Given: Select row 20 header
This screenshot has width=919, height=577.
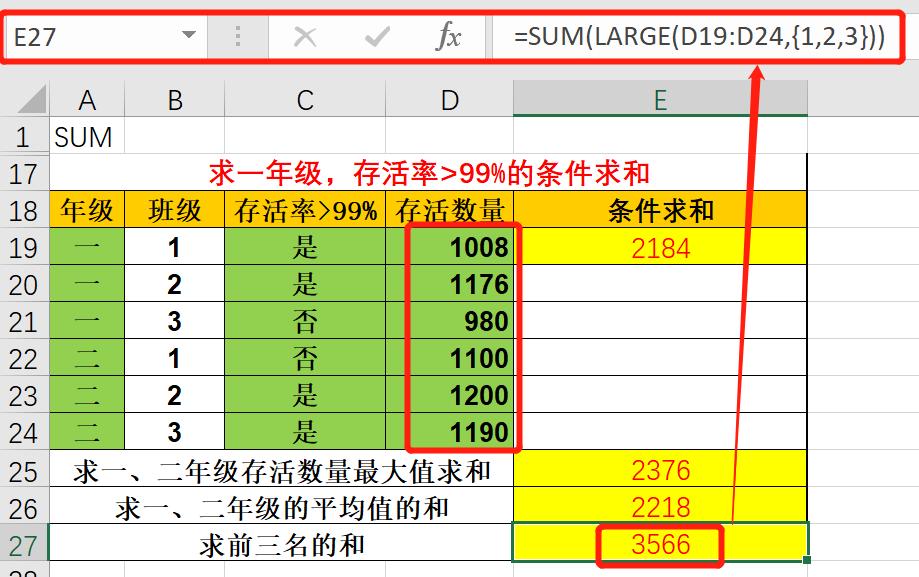Looking at the screenshot, I should pos(24,284).
